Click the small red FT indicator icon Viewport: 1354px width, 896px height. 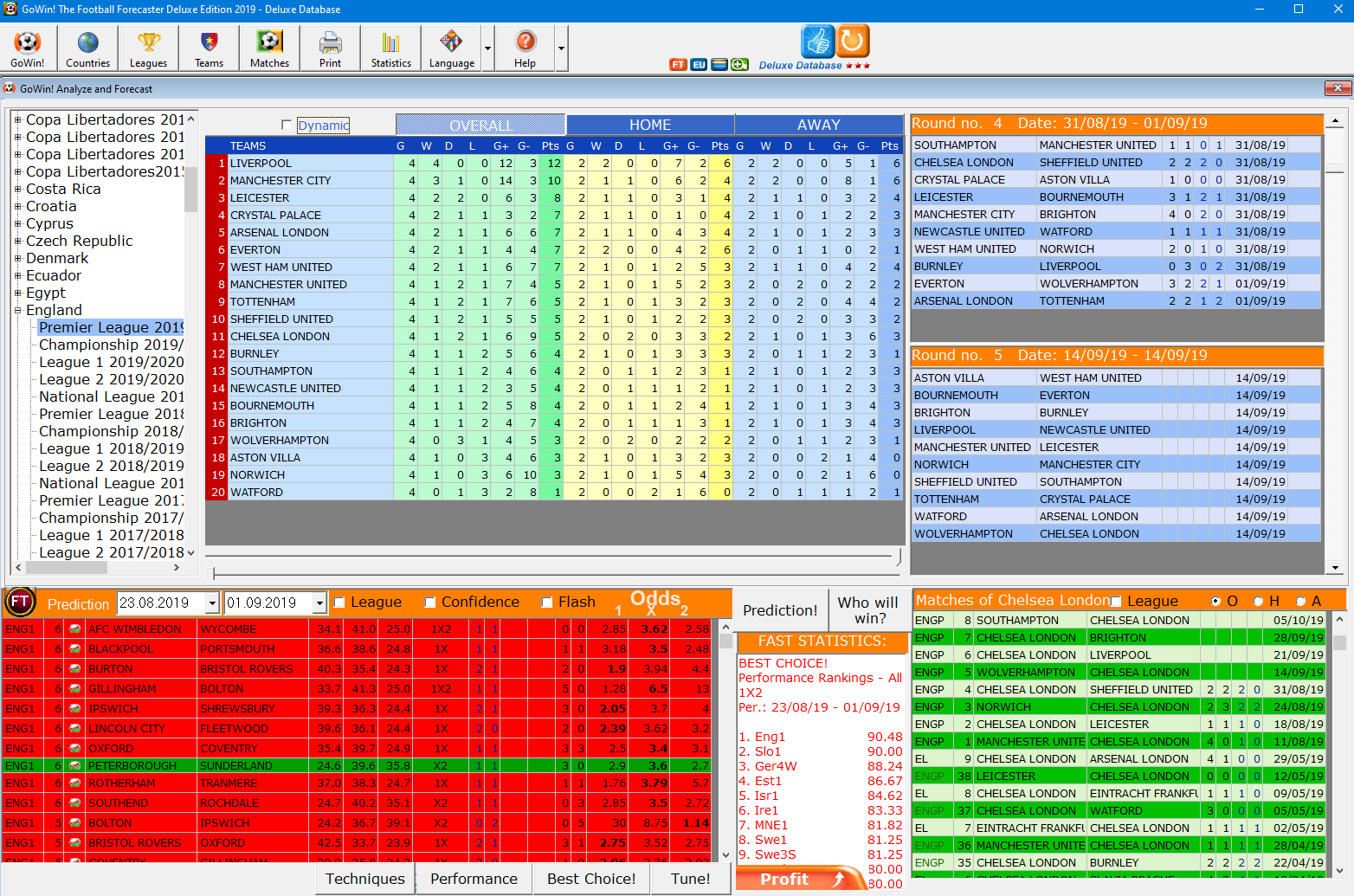tap(678, 65)
